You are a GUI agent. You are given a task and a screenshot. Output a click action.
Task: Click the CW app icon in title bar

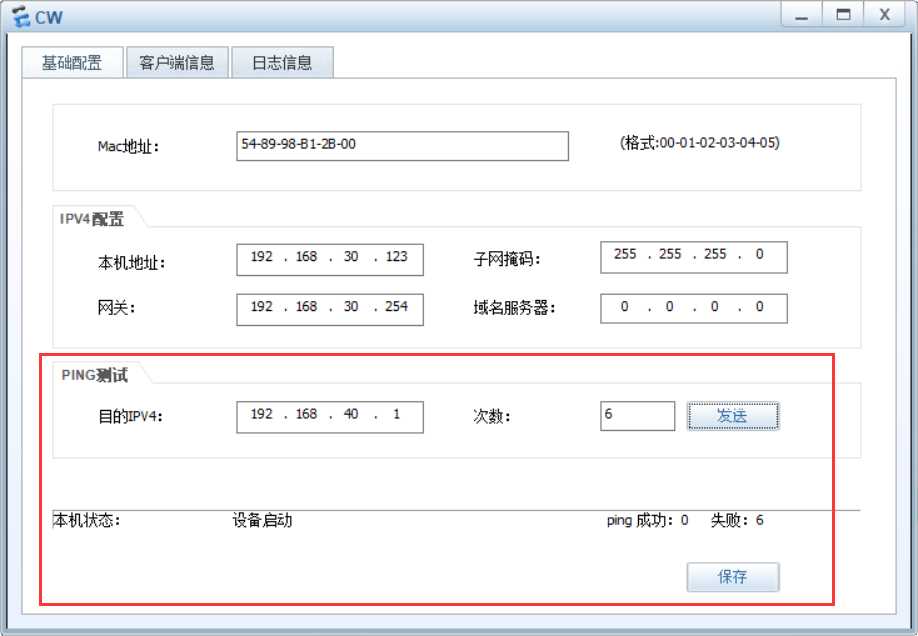pos(21,17)
